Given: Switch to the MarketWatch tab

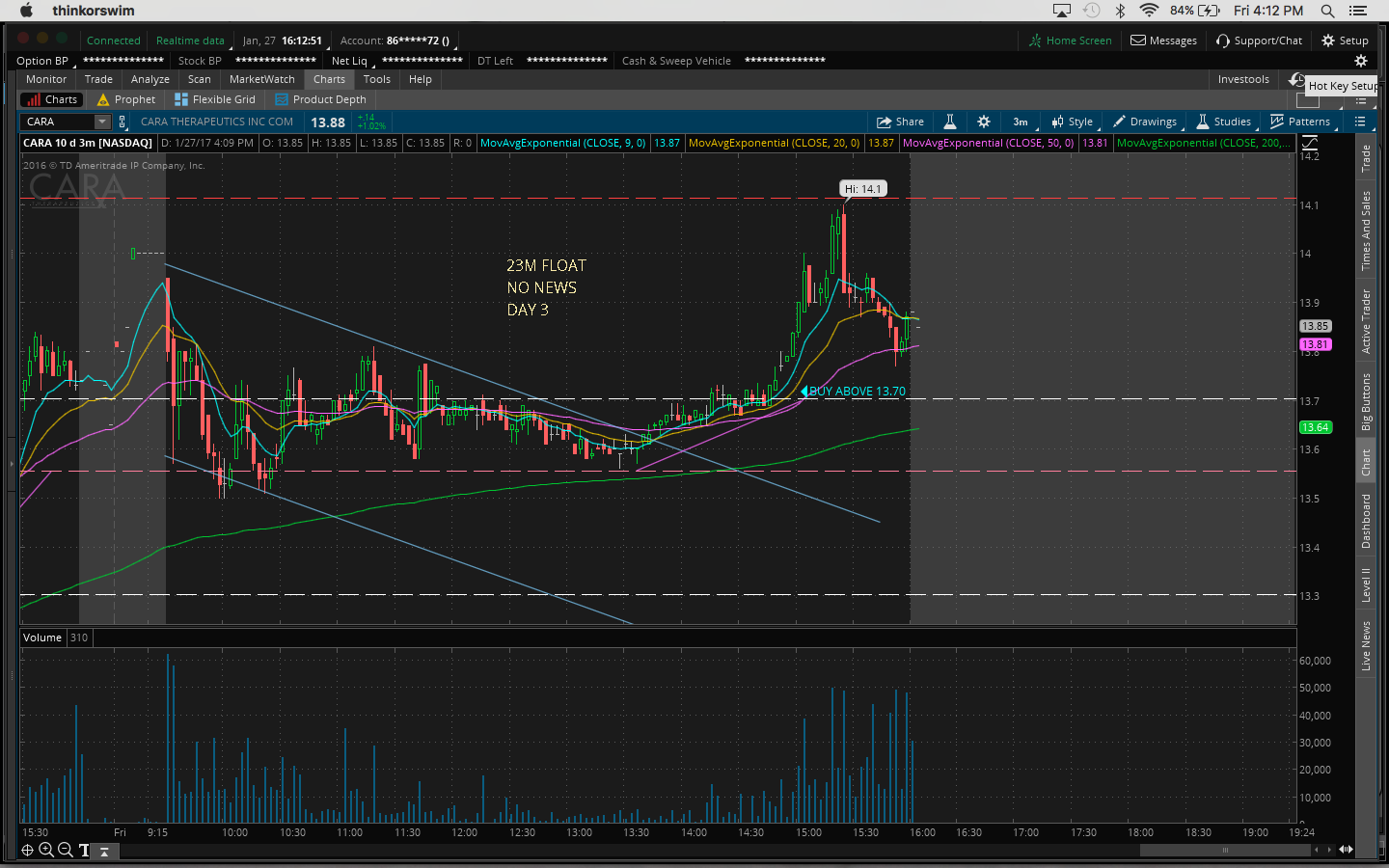Looking at the screenshot, I should click(x=261, y=79).
